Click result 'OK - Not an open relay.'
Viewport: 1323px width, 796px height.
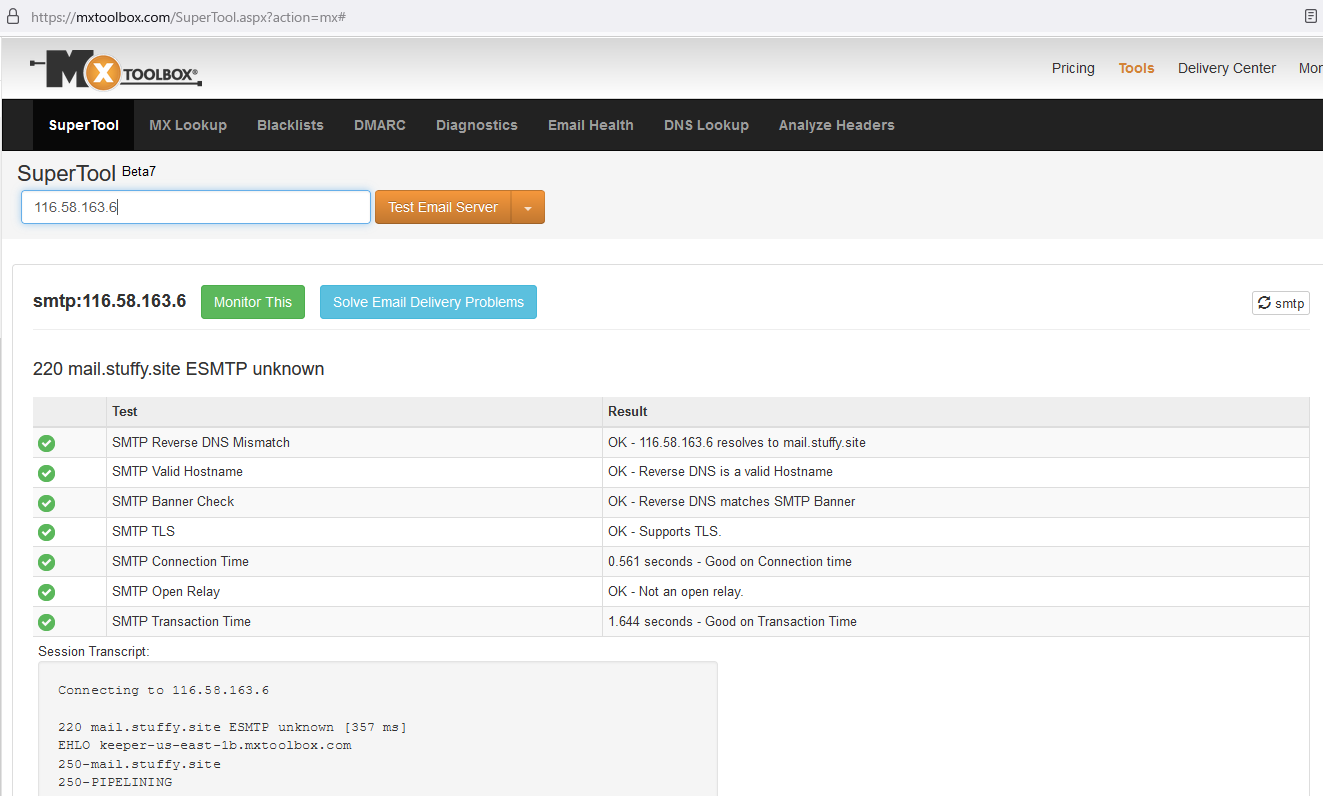click(676, 591)
